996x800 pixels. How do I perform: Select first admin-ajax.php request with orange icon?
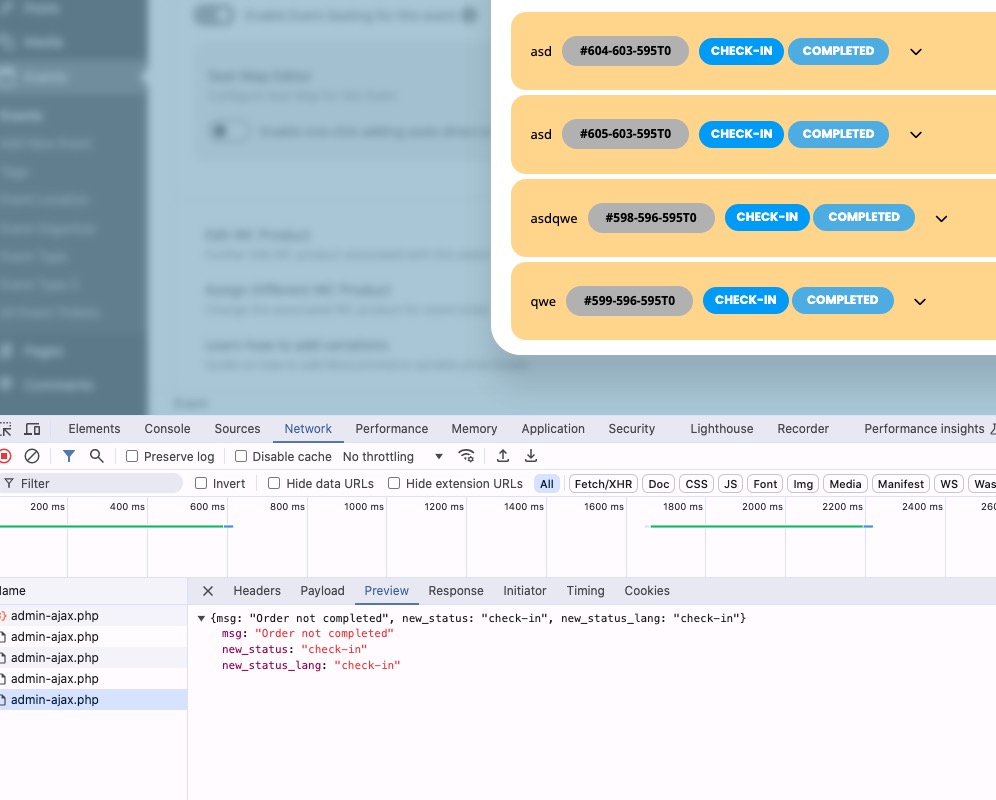93,616
